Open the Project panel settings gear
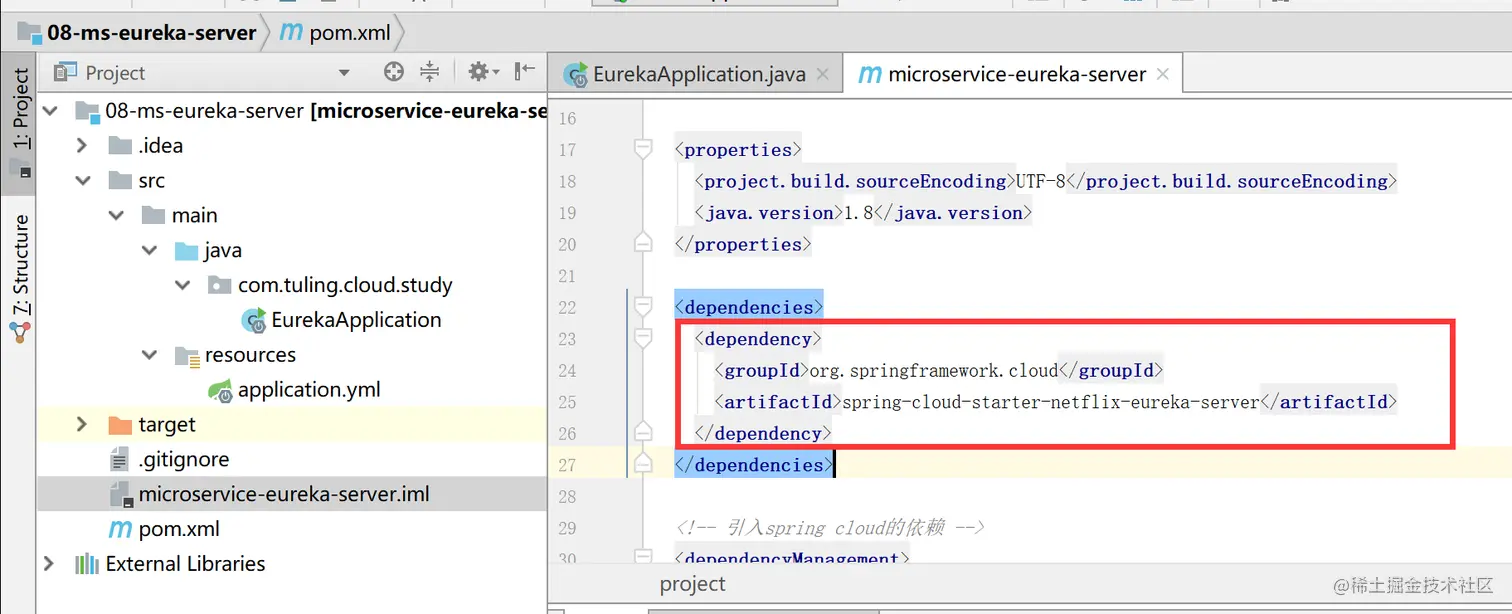This screenshot has height=614, width=1512. 483,72
